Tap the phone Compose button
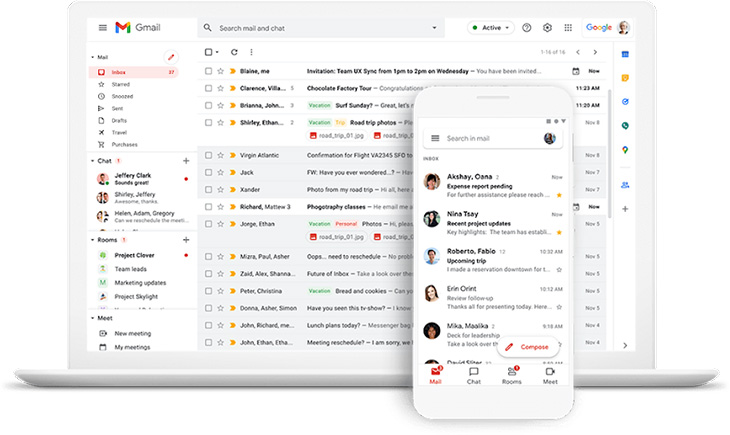The height and width of the screenshot is (435, 730). point(528,347)
